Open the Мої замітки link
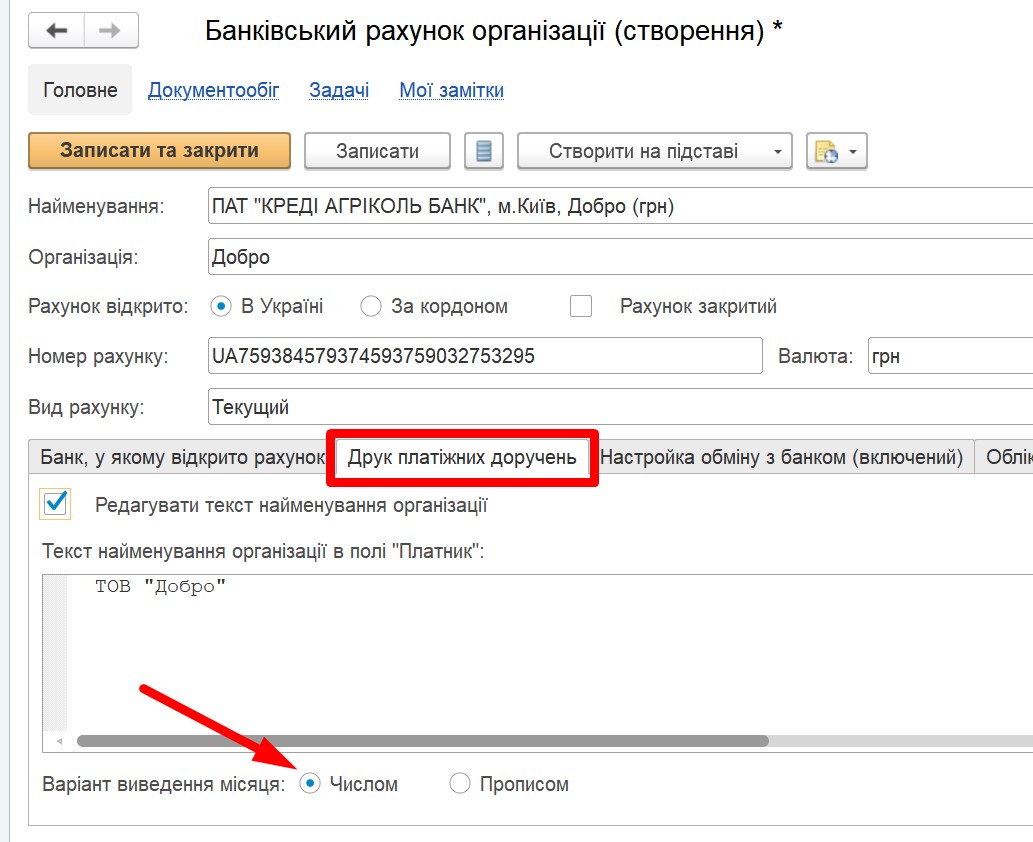The width and height of the screenshot is (1033, 842). click(451, 90)
